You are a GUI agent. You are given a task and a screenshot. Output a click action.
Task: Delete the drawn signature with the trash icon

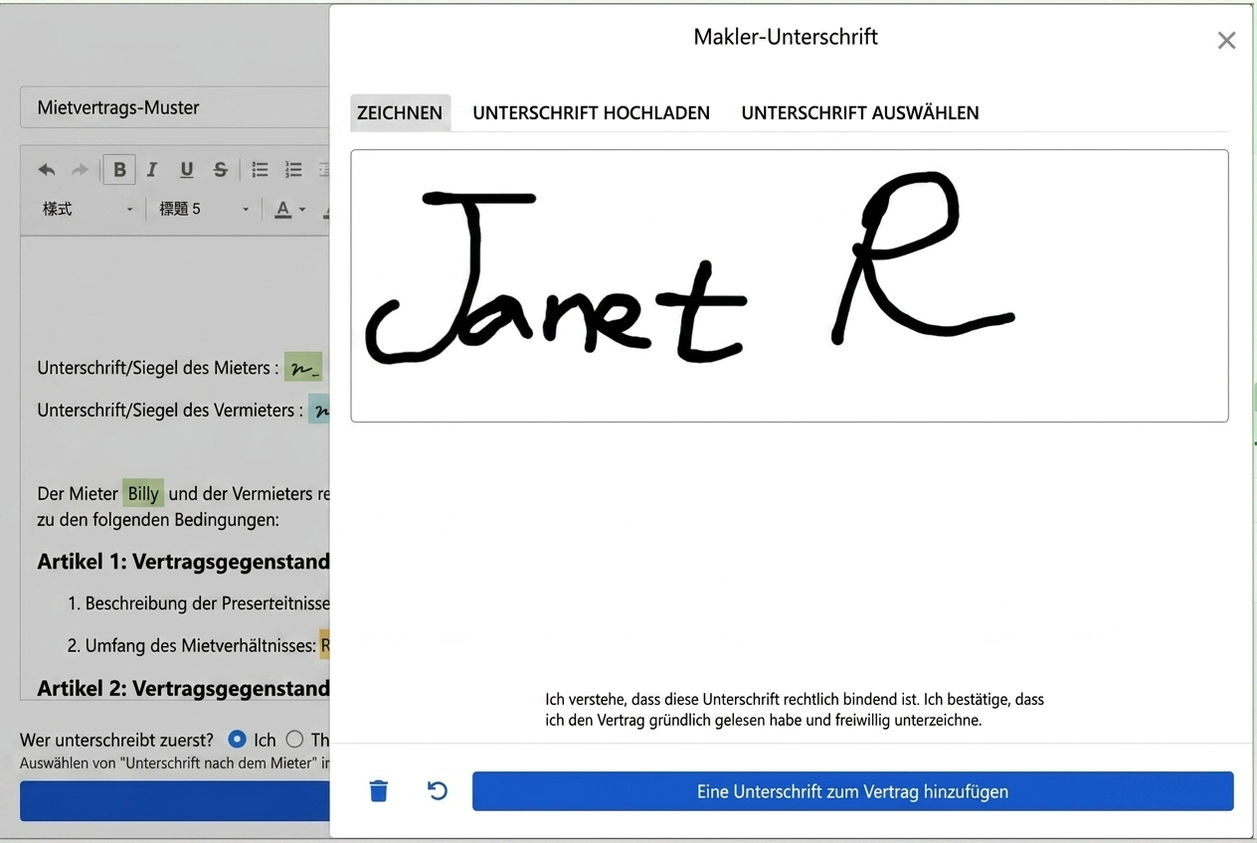pos(378,791)
